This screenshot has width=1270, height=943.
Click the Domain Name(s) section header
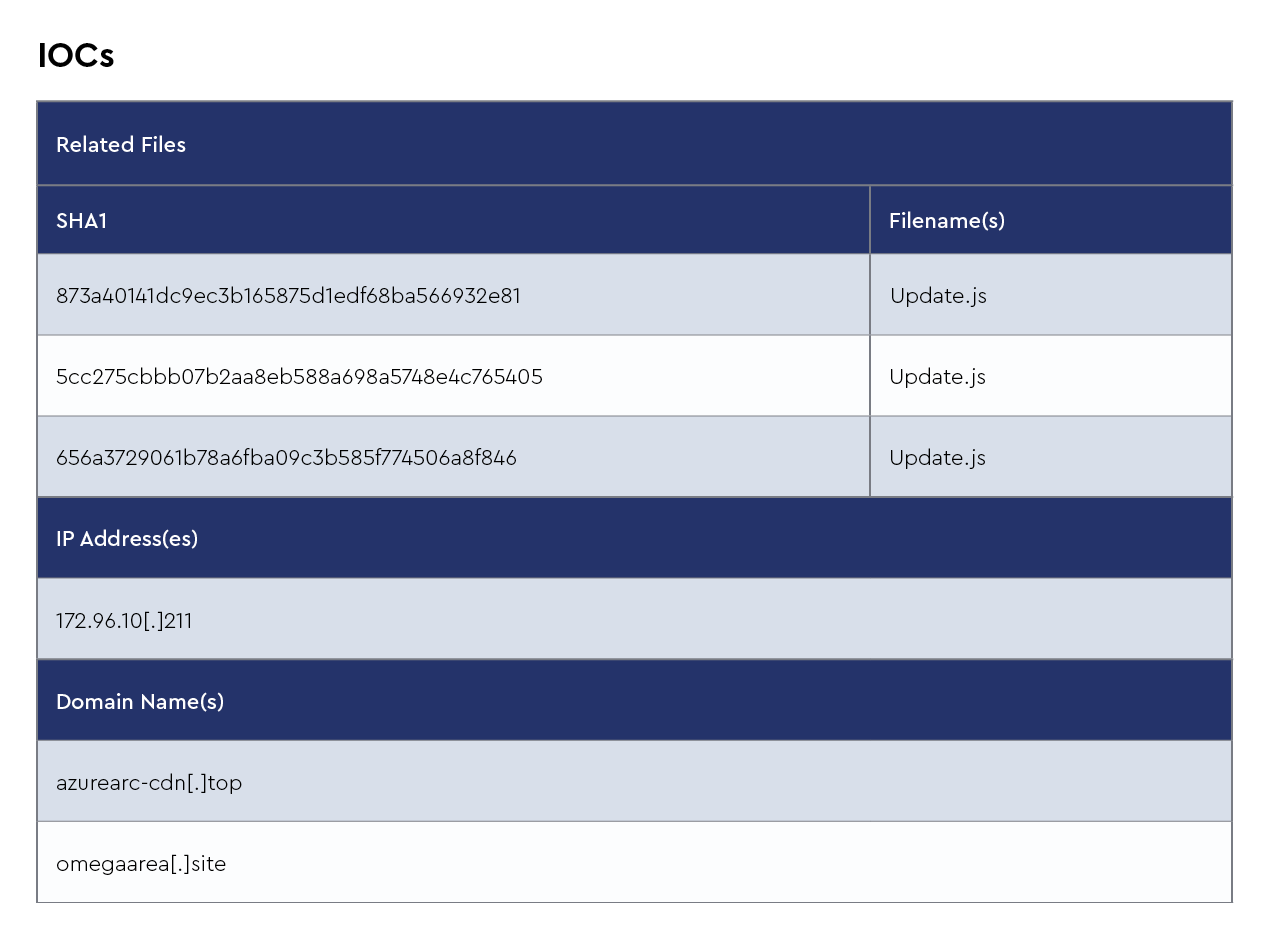(140, 702)
